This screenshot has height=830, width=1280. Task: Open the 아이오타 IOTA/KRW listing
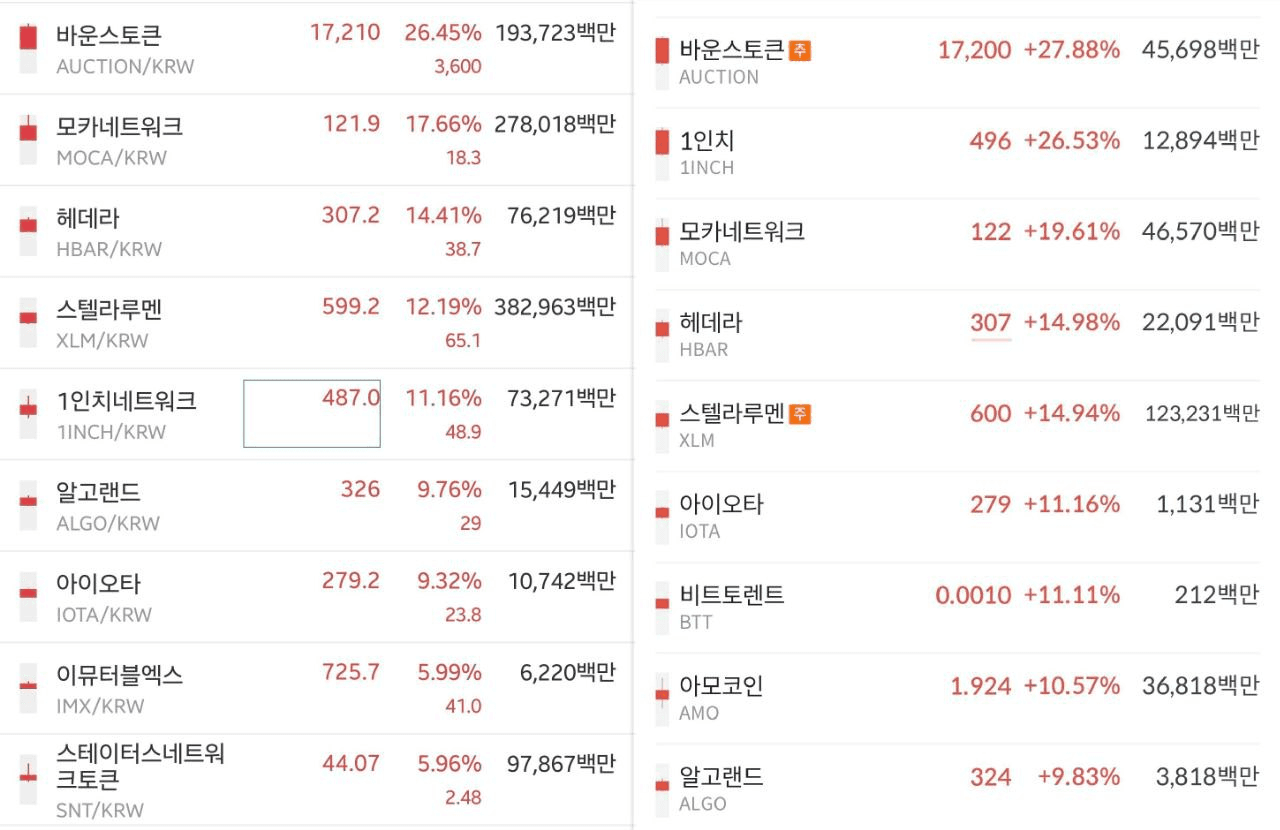(x=316, y=597)
